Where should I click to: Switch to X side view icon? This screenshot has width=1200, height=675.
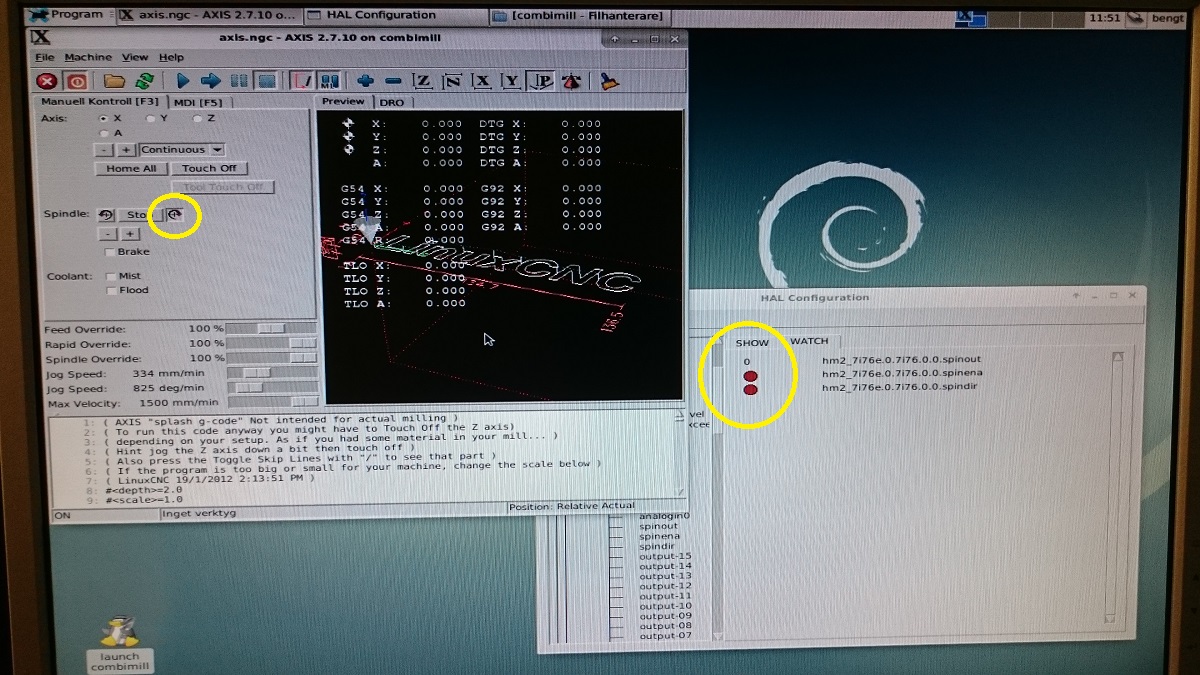pyautogui.click(x=482, y=81)
